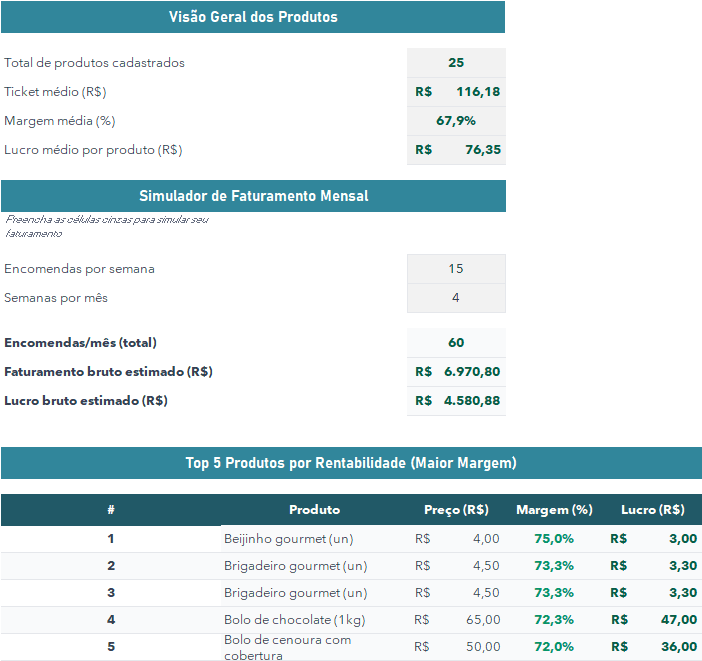Select the 3,00 profit cell

(x=653, y=539)
